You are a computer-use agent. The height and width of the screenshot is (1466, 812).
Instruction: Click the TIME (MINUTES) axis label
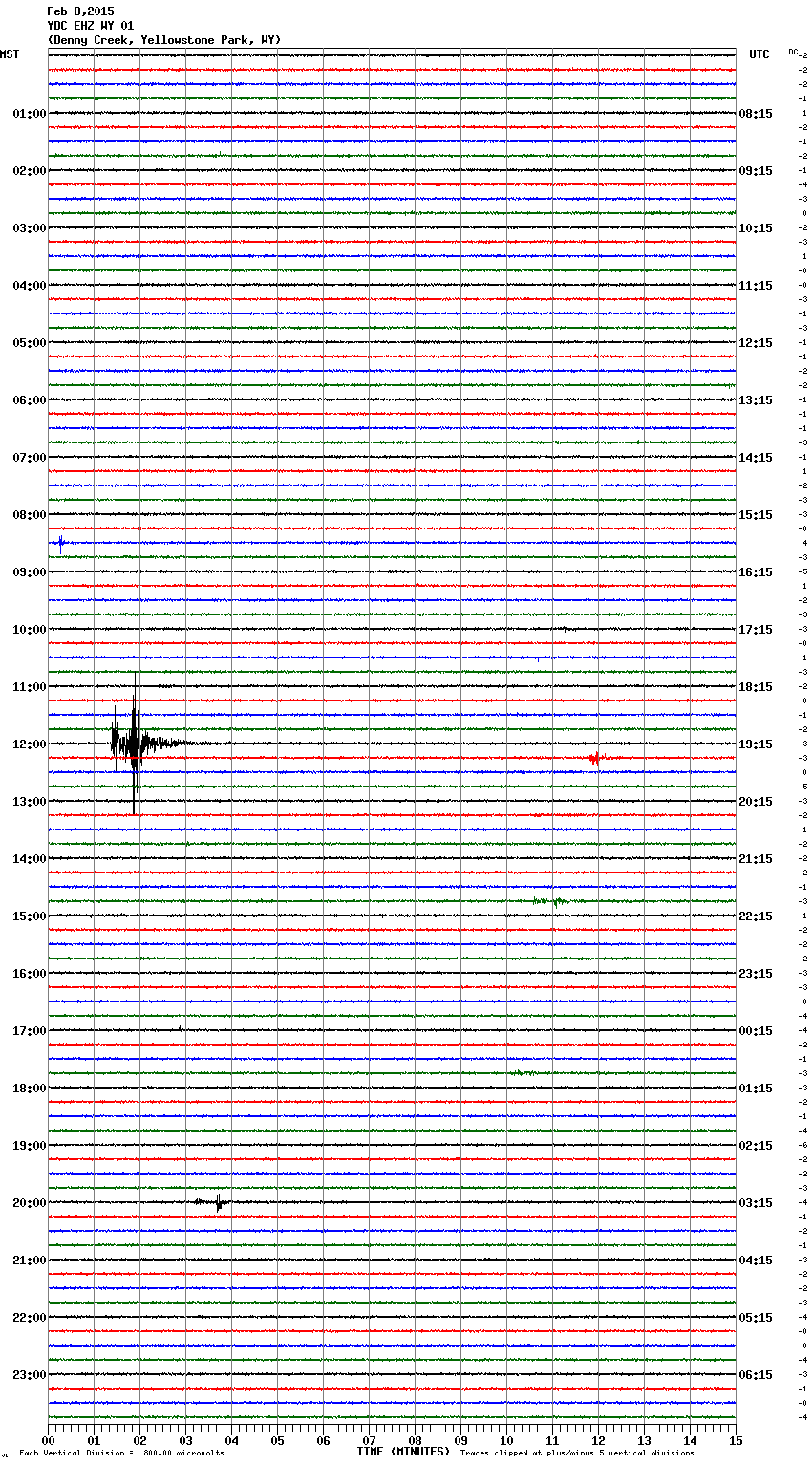[403, 1452]
